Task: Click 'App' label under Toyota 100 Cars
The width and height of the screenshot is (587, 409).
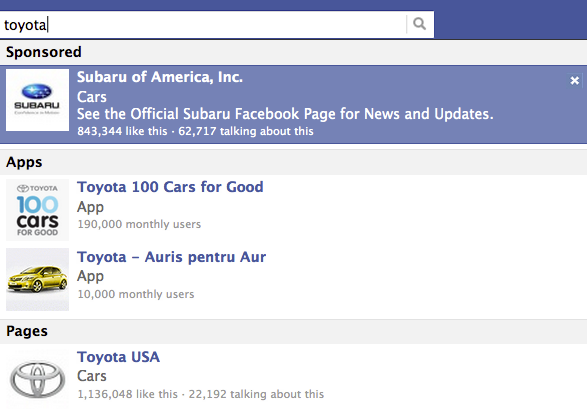Action: tap(90, 207)
